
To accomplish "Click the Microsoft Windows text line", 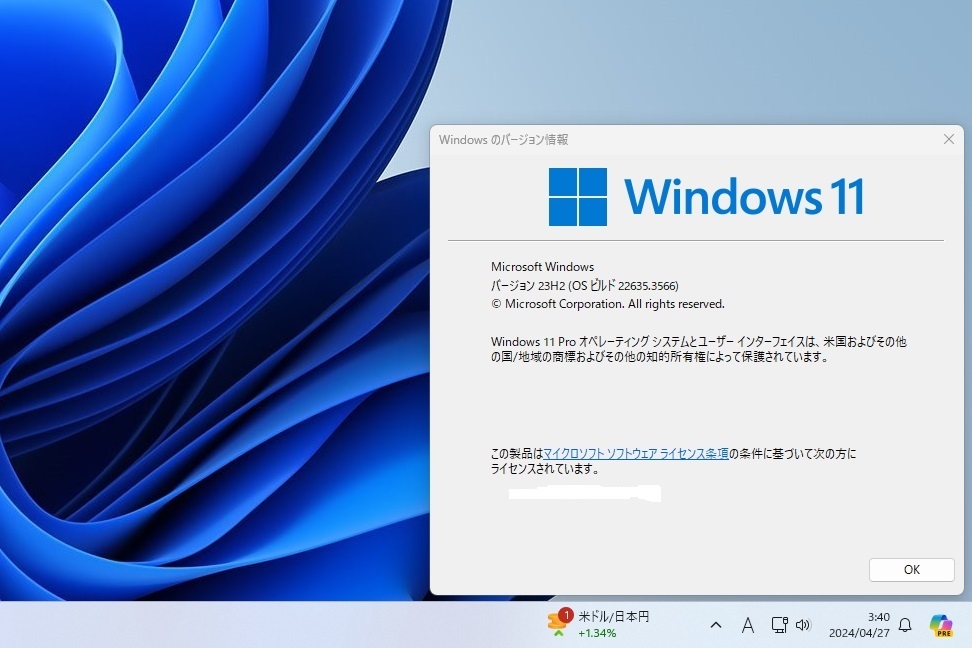I will tap(542, 267).
